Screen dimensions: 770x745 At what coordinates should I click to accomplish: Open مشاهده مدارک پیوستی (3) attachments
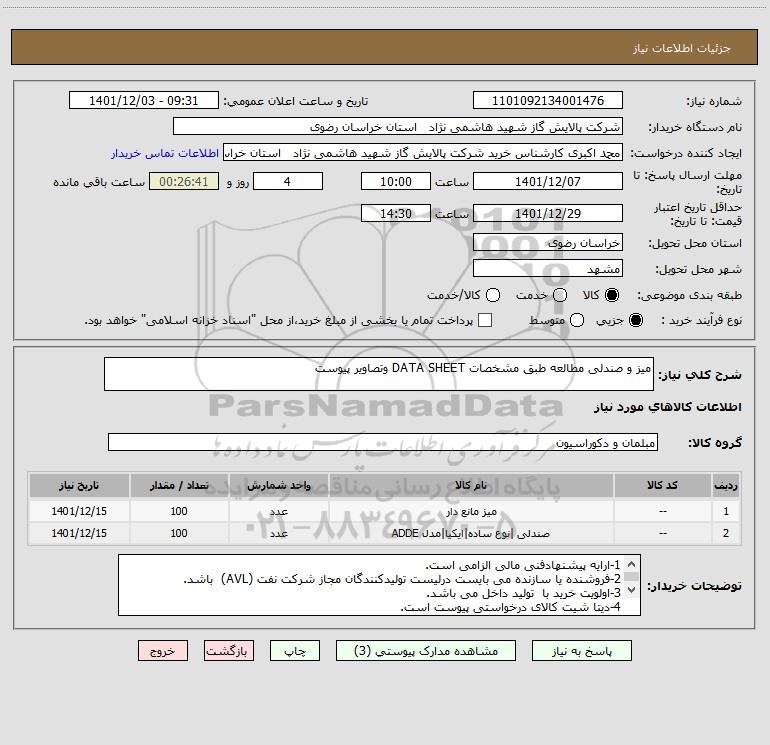426,651
